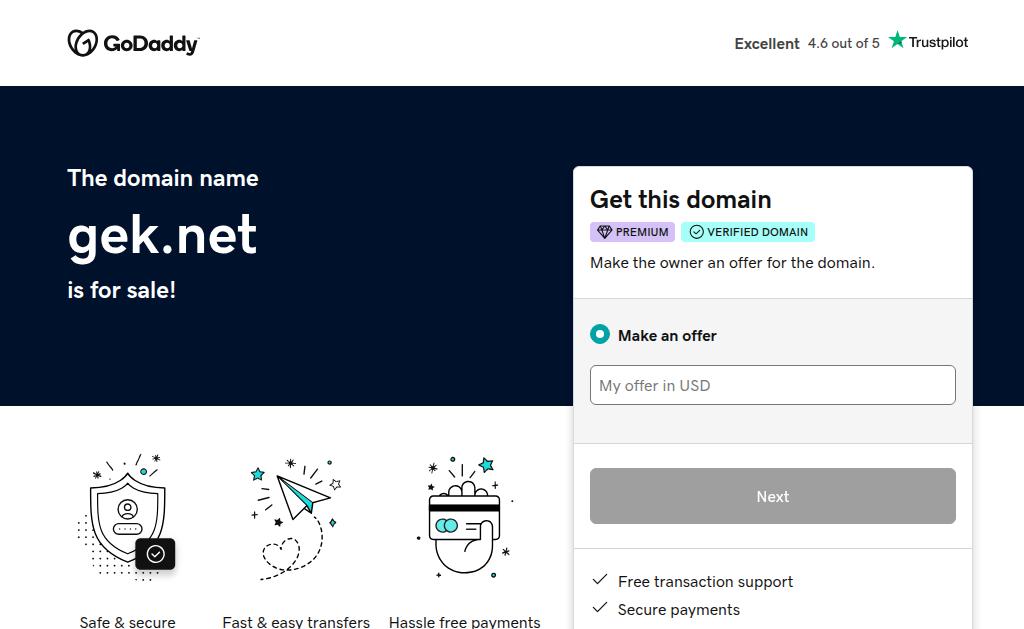This screenshot has width=1024, height=629.
Task: Click the Get this domain heading
Action: (680, 199)
